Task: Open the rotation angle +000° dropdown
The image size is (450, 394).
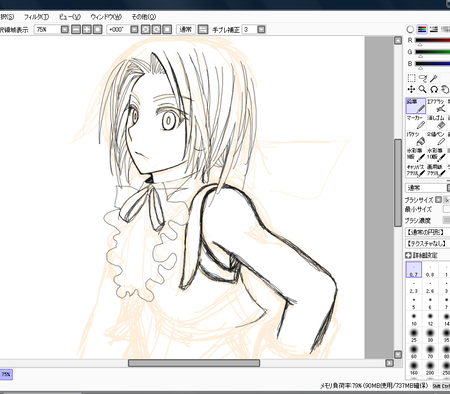Action: pos(134,30)
